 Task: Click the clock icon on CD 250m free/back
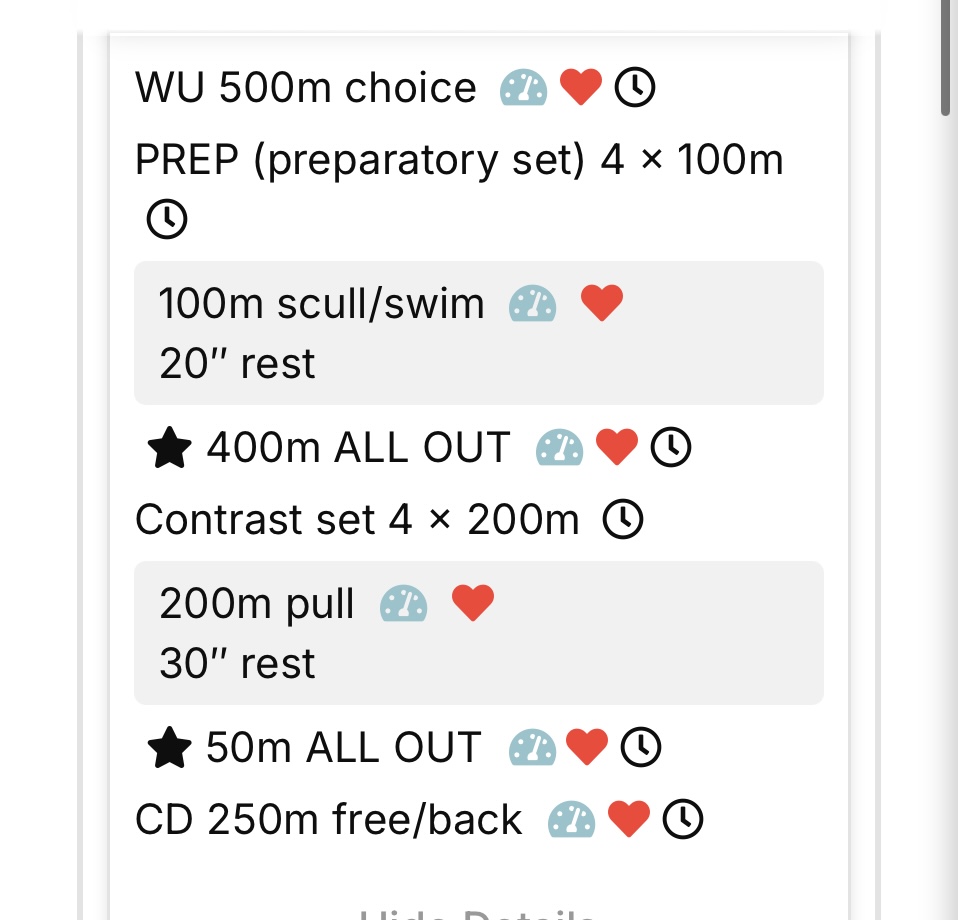tap(684, 819)
